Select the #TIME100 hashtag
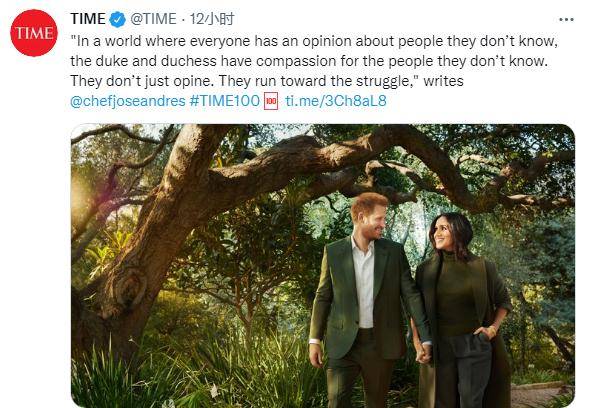Screen dimensions: 590x408 225,101
